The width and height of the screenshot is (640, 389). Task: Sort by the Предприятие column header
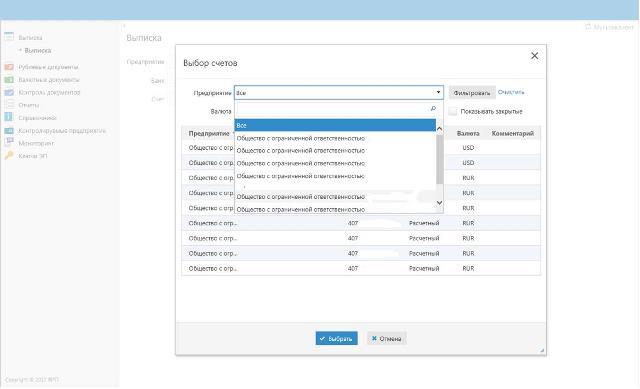click(209, 133)
